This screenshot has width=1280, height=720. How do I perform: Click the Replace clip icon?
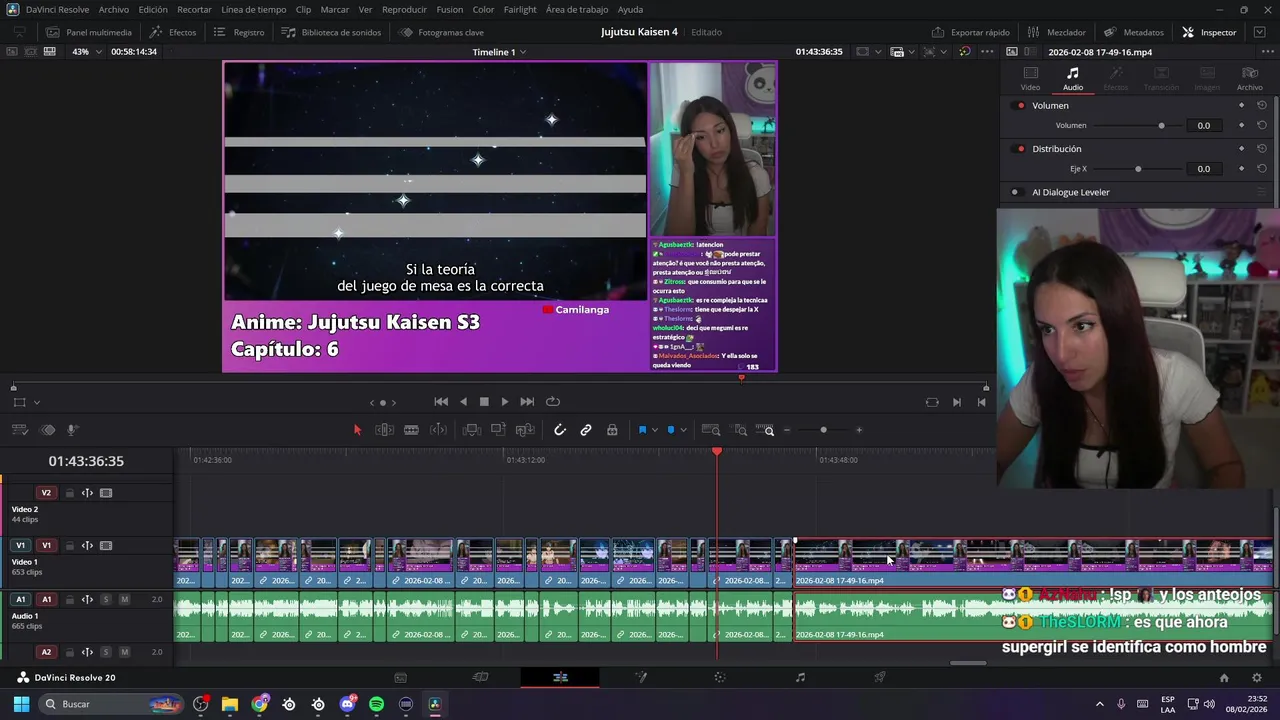(524, 430)
